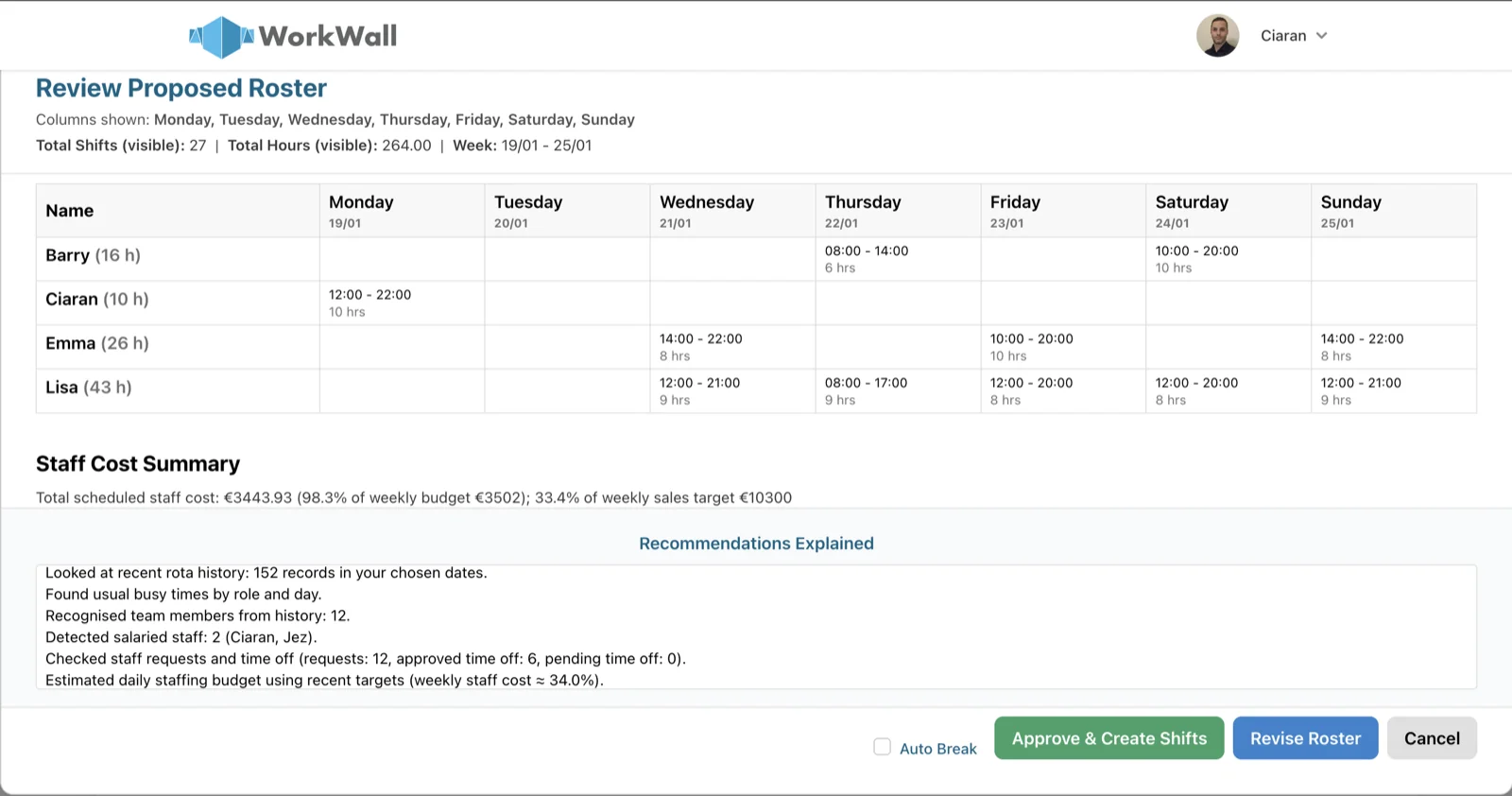
Task: Click the Staff Cost Summary heading
Action: coord(138,464)
